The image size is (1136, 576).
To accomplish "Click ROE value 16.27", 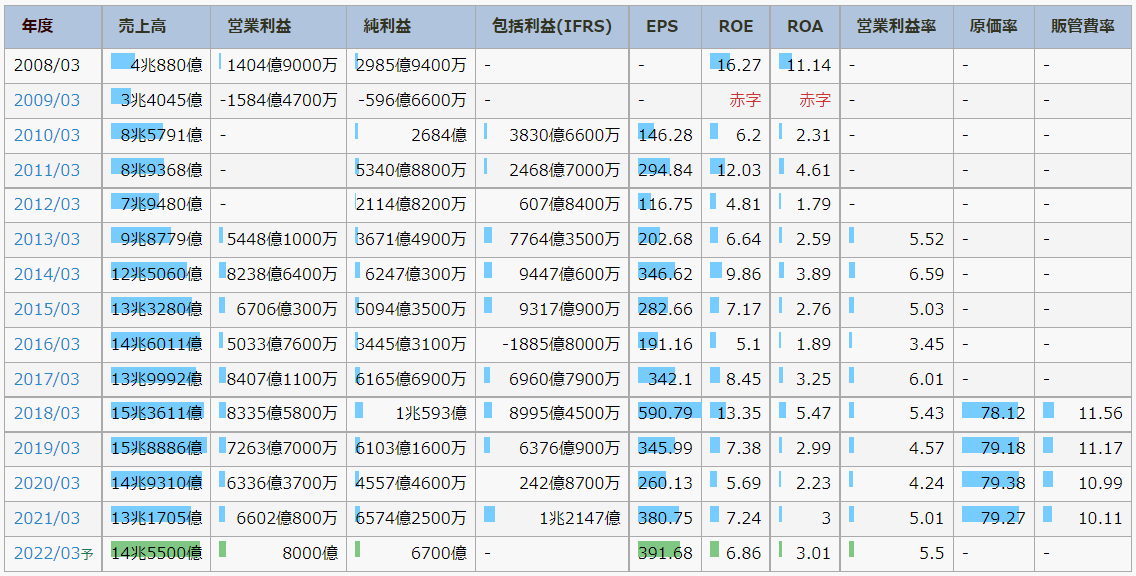I will point(739,66).
